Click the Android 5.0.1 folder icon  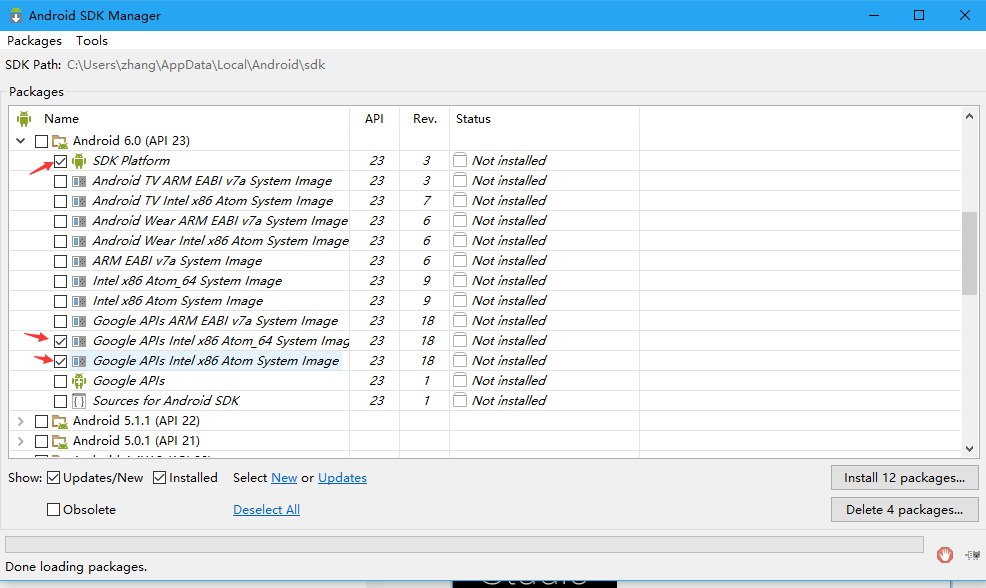pos(60,441)
